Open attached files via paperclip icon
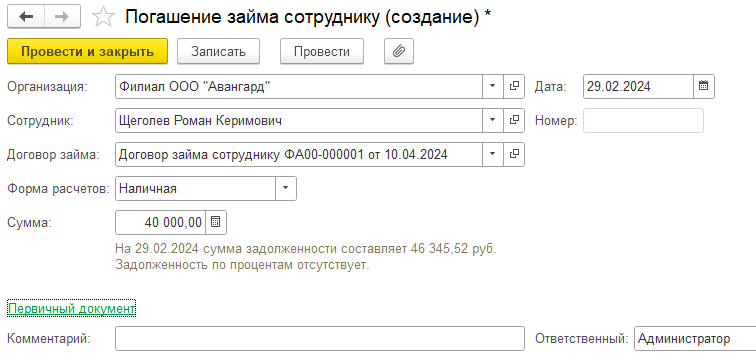 point(399,52)
